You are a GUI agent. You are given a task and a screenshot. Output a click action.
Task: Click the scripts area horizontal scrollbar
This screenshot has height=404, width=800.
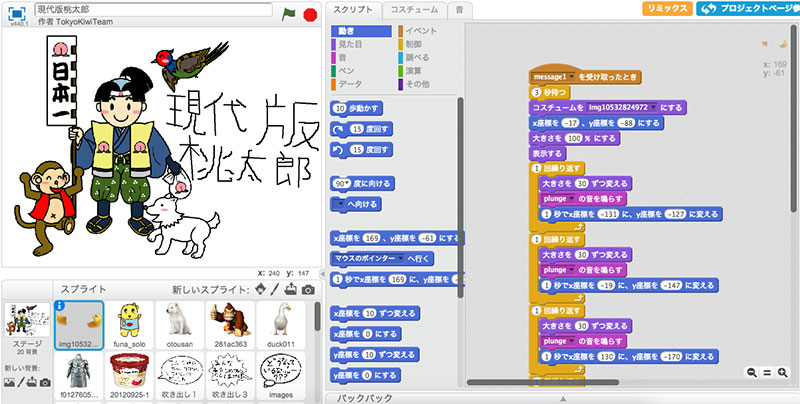(x=543, y=382)
